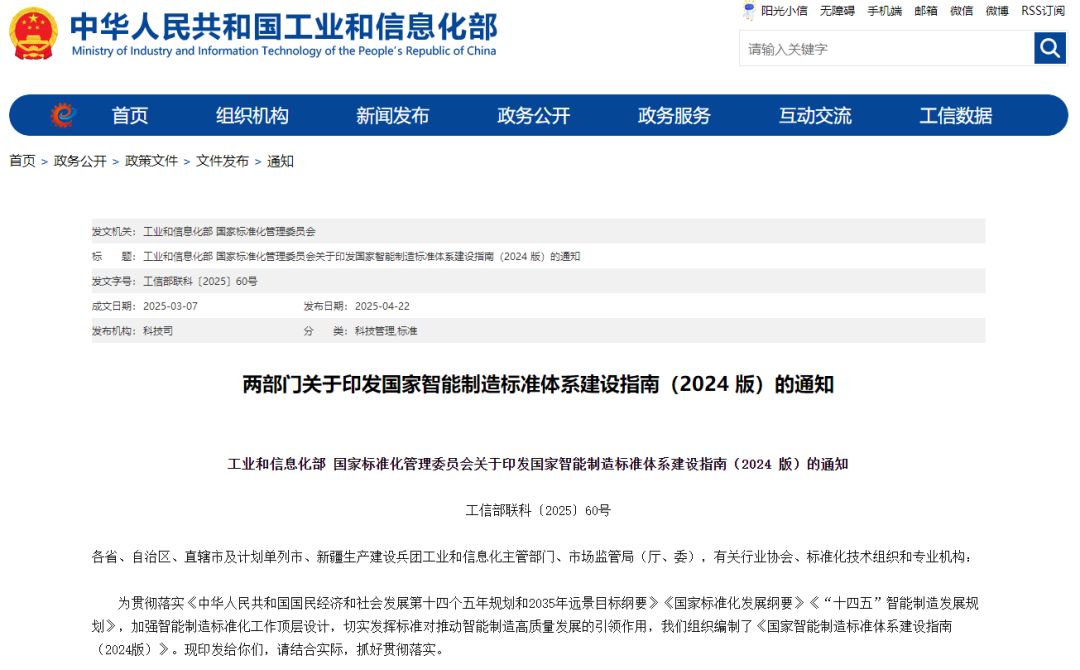This screenshot has width=1080, height=670.
Task: Open the RSS订阅 link
Action: click(x=1043, y=10)
